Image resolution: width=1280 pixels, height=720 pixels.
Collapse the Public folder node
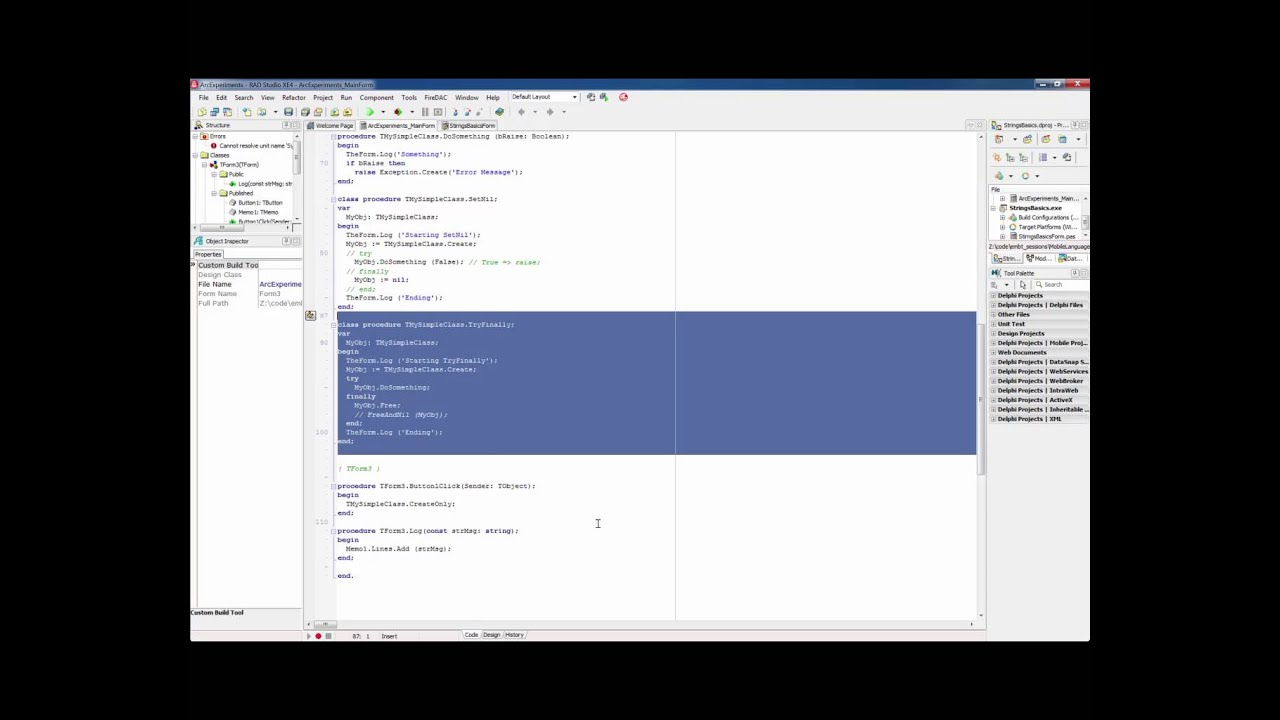pos(214,175)
